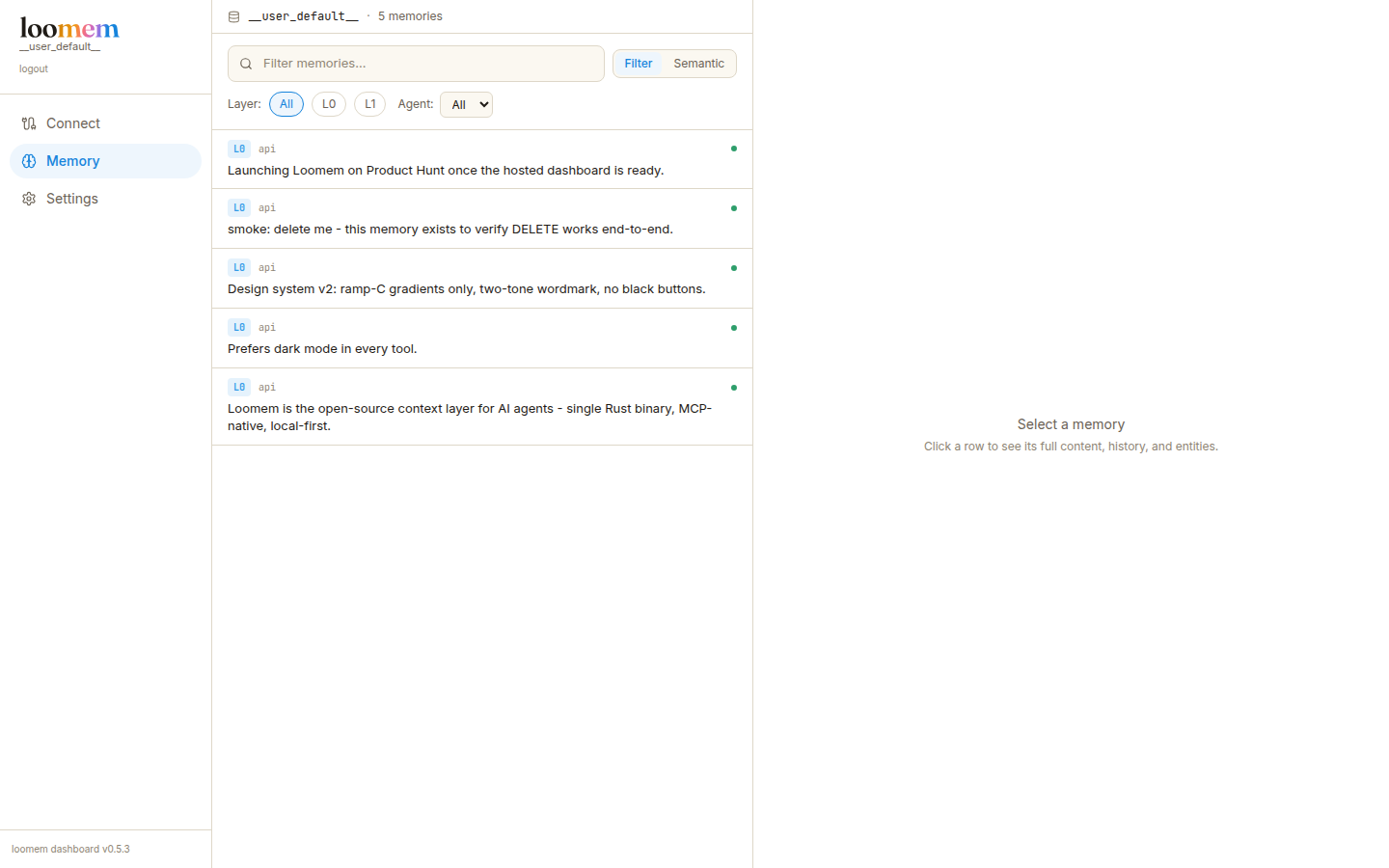
Task: Click the loomem dashboard v0.5.3 footer text
Action: point(70,849)
